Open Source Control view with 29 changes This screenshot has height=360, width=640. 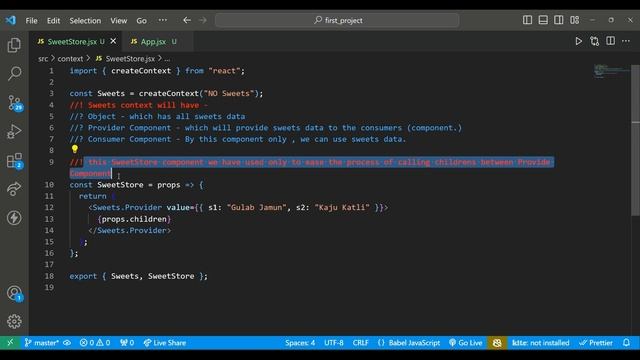(x=15, y=103)
